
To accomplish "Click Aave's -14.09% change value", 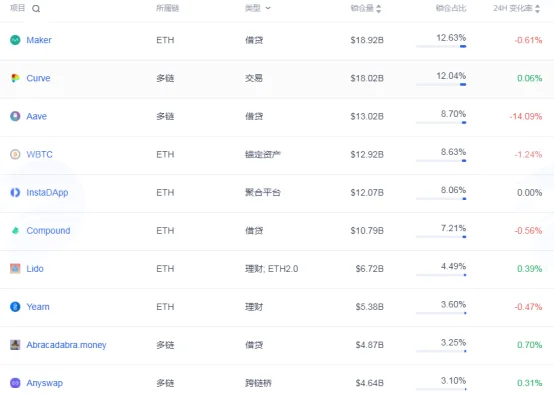I will [x=526, y=116].
